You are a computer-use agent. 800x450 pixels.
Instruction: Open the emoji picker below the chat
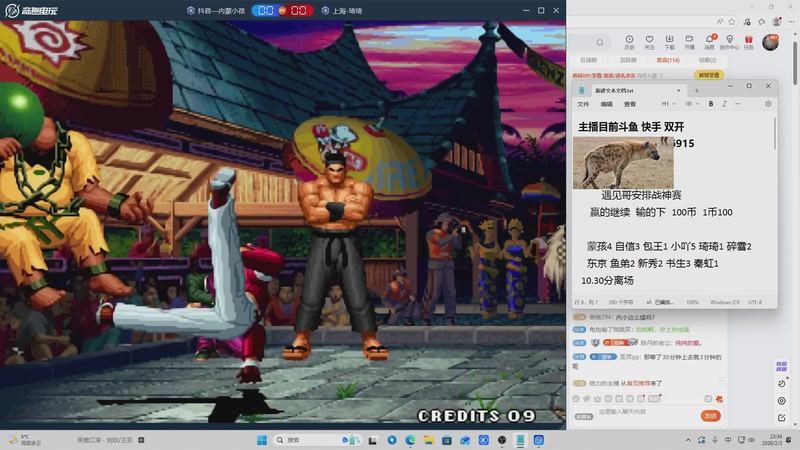tap(576, 398)
